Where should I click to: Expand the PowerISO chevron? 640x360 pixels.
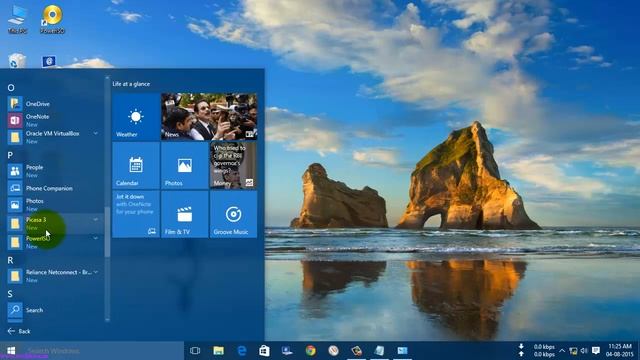pyautogui.click(x=96, y=238)
